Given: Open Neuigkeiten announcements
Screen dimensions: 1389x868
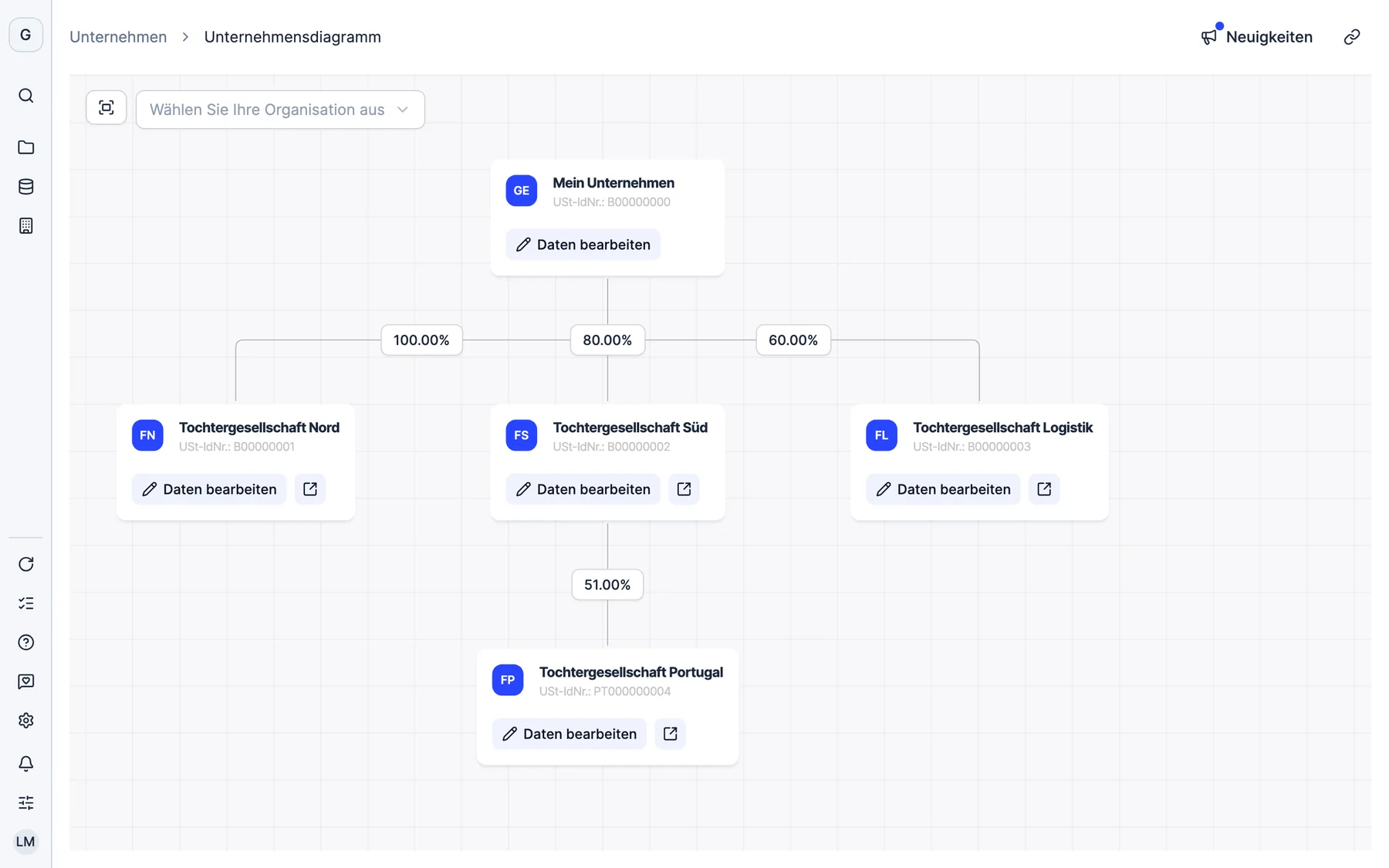Looking at the screenshot, I should 1257,37.
